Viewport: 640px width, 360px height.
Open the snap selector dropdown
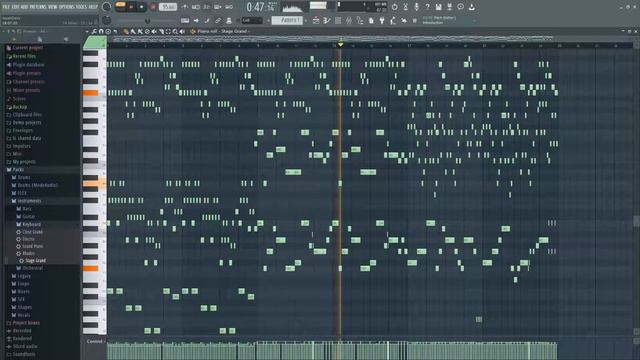[x=252, y=20]
